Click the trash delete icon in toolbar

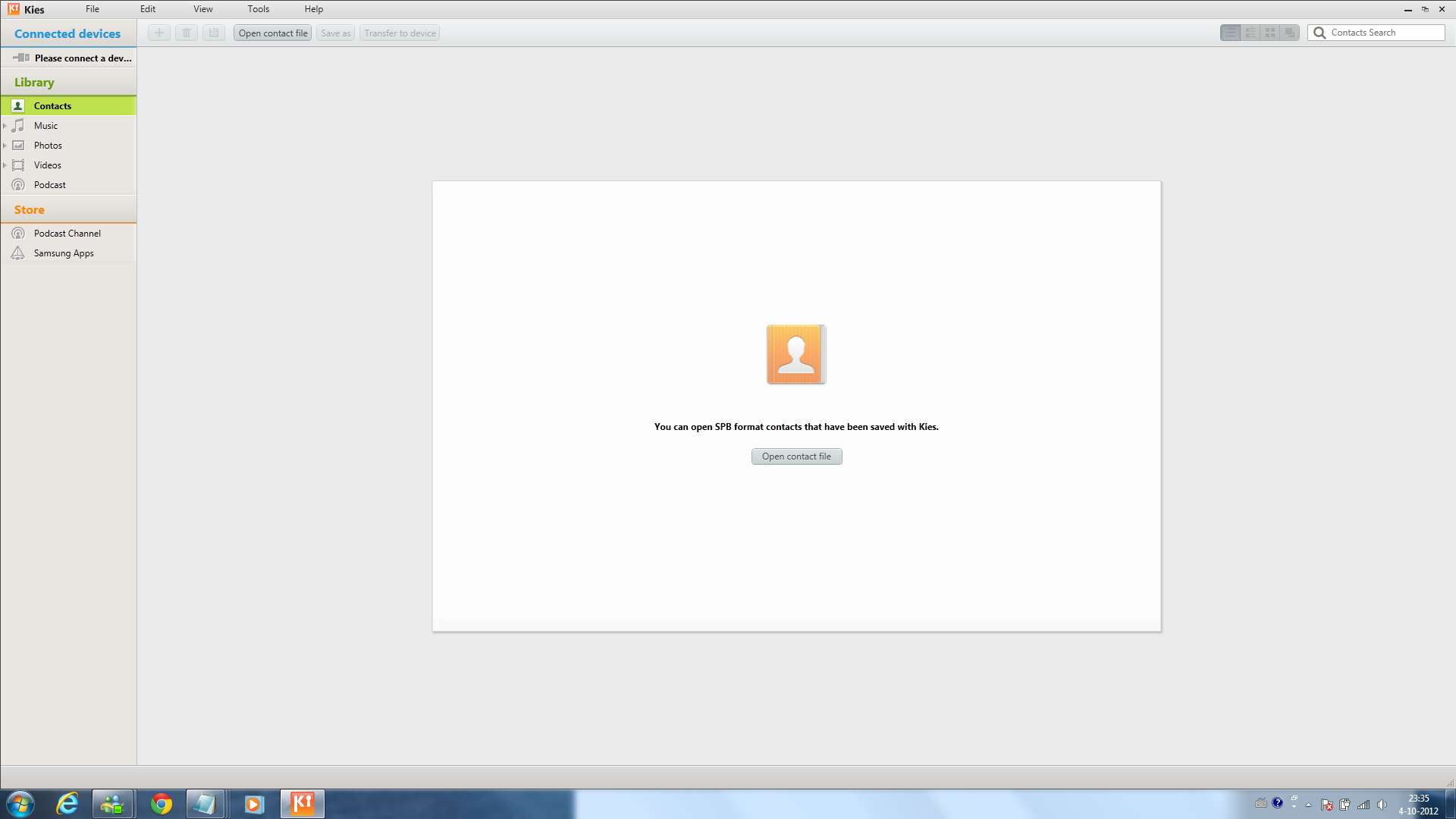coord(187,33)
